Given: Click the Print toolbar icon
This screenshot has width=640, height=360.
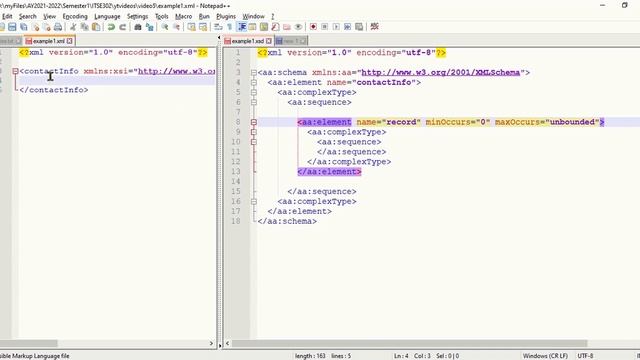Looking at the screenshot, I should pos(58,27).
